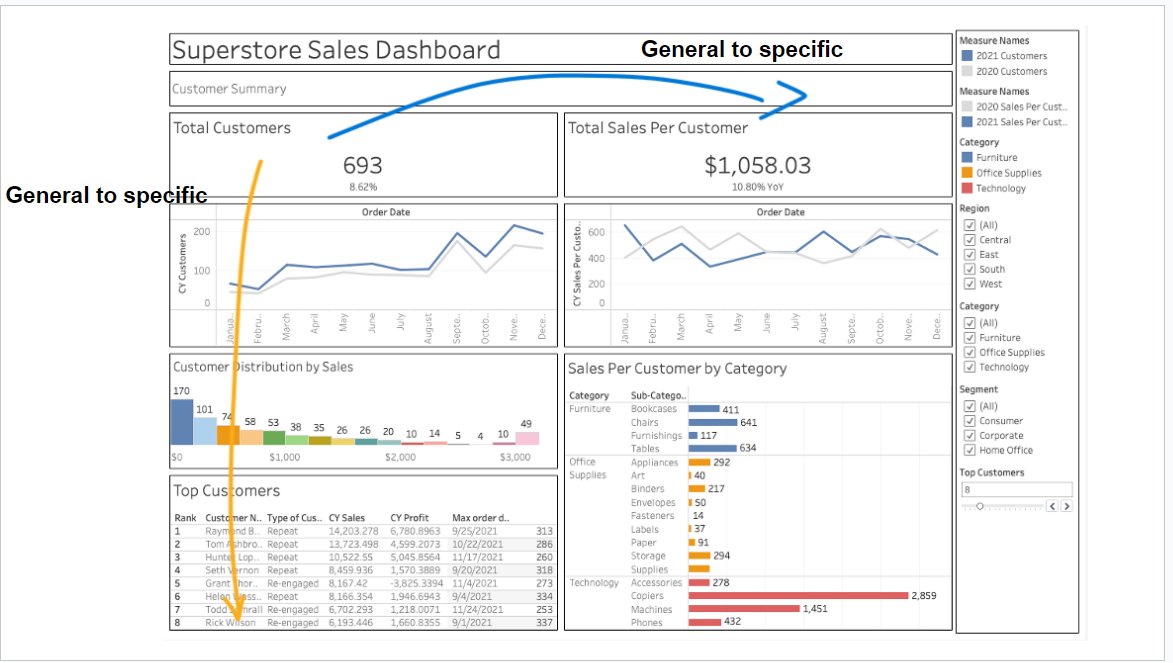Uncheck the Central region filter
1173x663 pixels.
click(970, 239)
